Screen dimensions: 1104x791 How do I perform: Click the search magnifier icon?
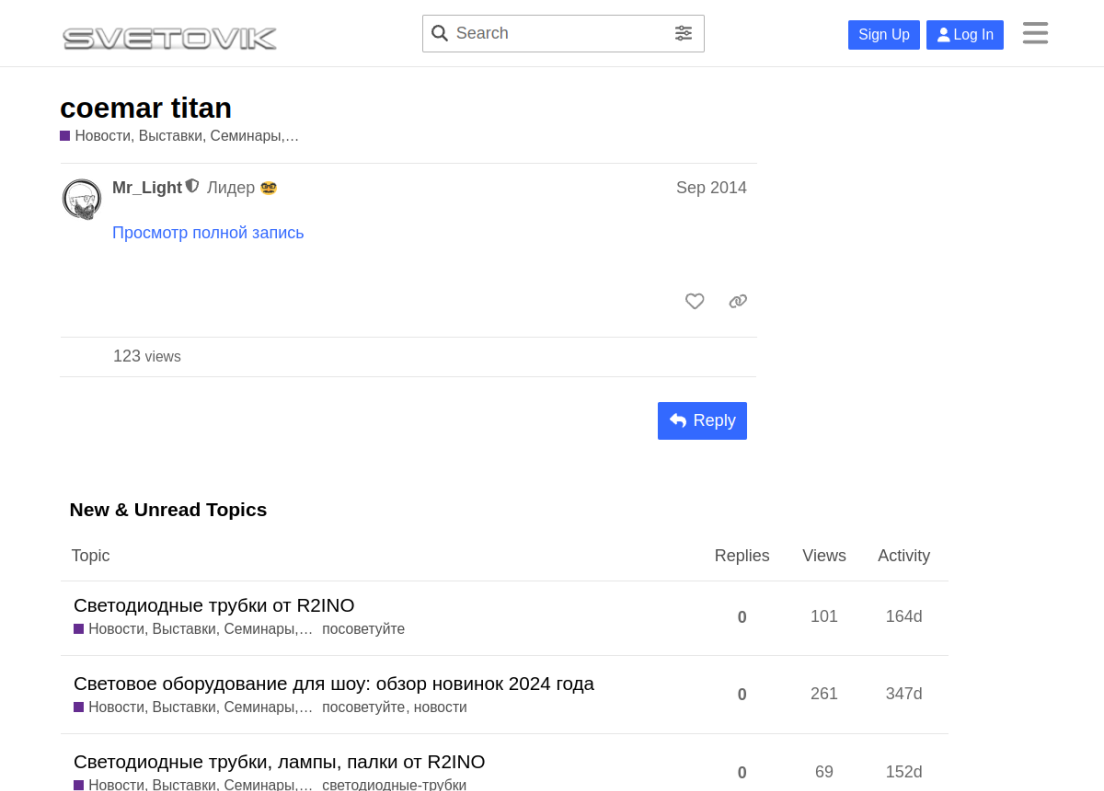(x=439, y=33)
